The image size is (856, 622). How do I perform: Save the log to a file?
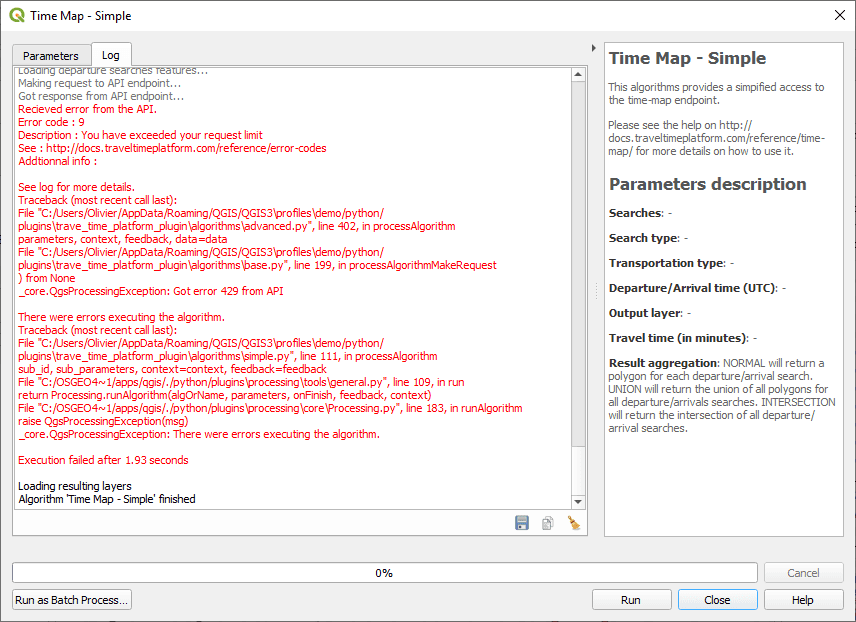(x=521, y=522)
